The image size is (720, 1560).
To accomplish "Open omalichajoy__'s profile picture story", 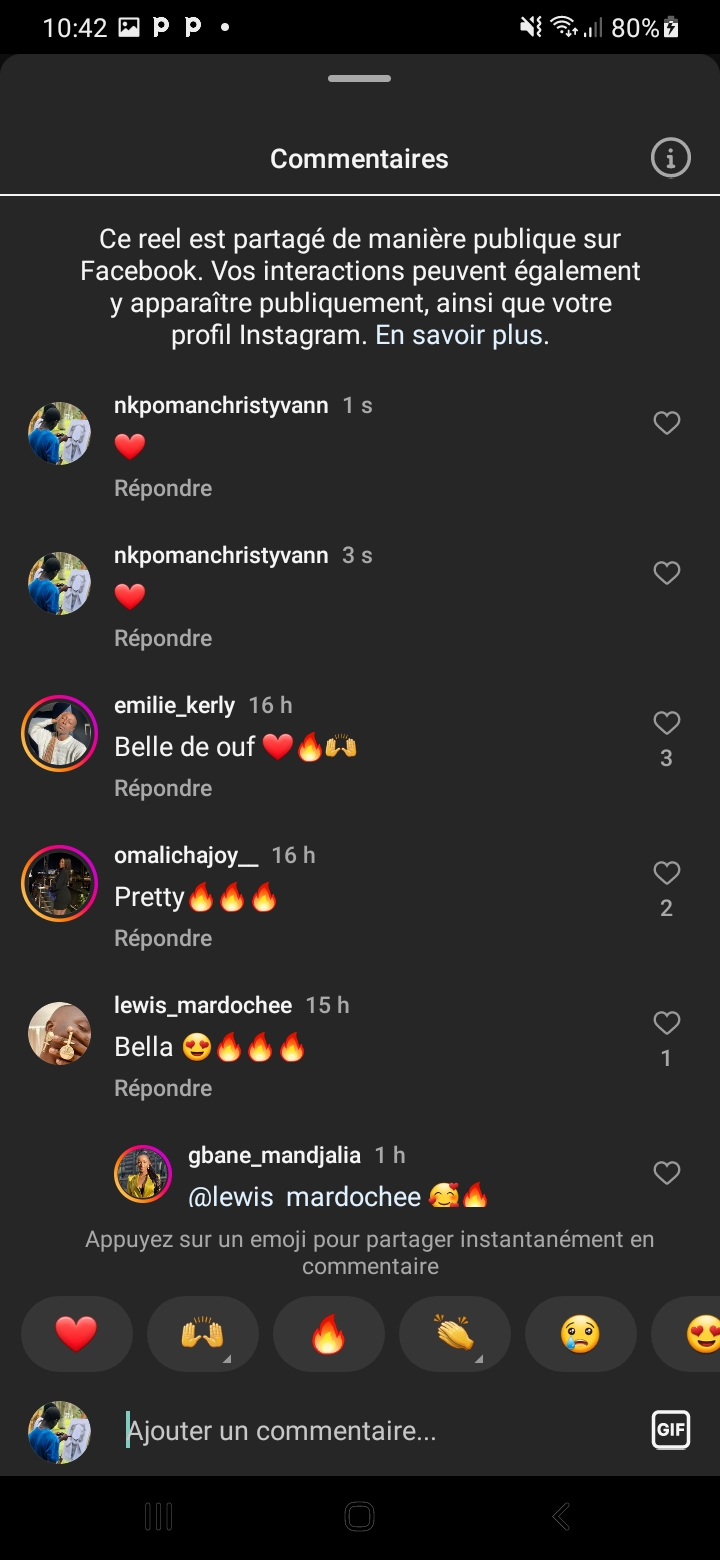I will pos(59,883).
